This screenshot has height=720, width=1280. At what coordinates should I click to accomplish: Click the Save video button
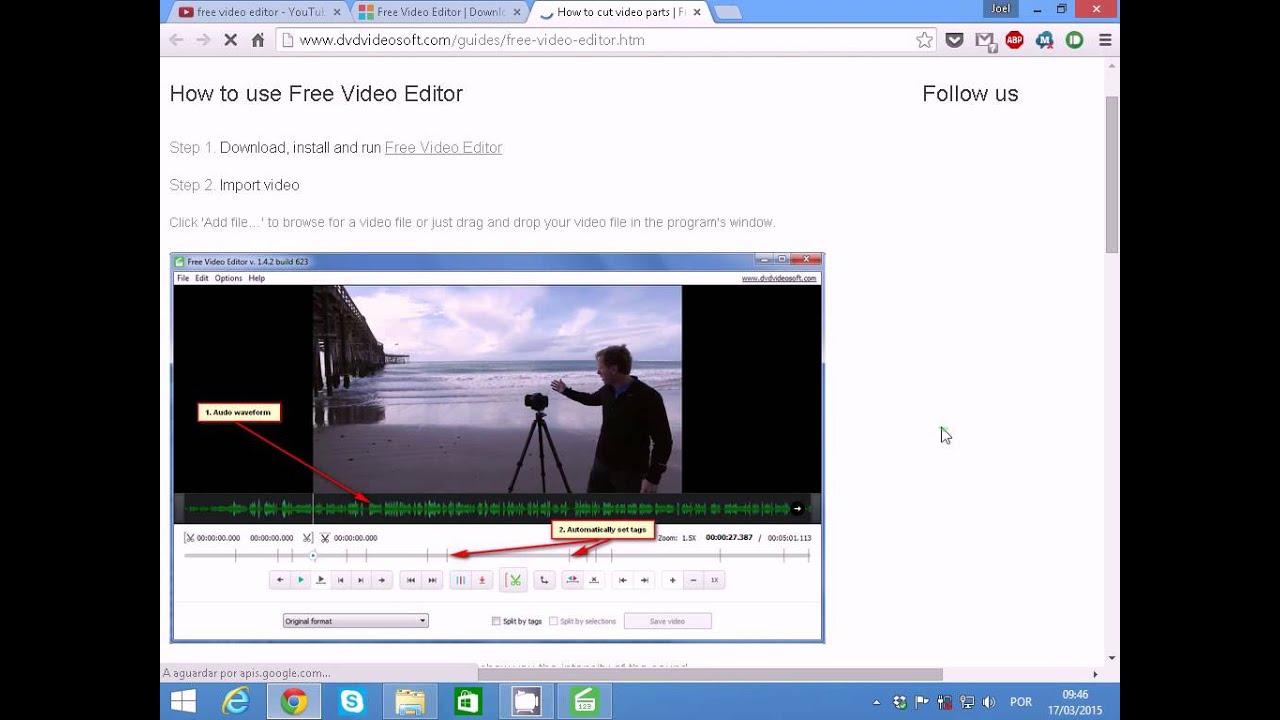[667, 621]
